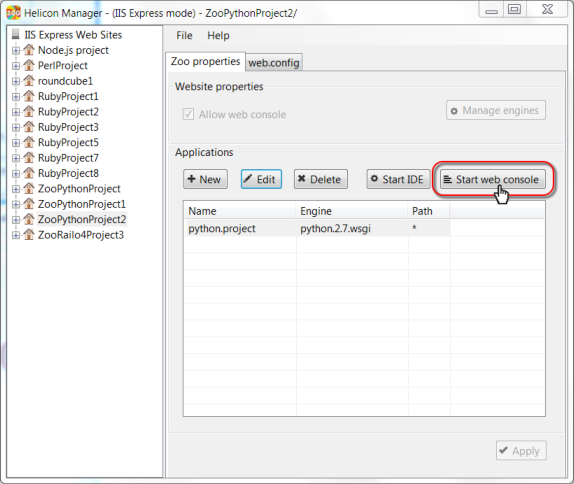Click the Path column header
This screenshot has height=484, width=574.
pos(429,211)
